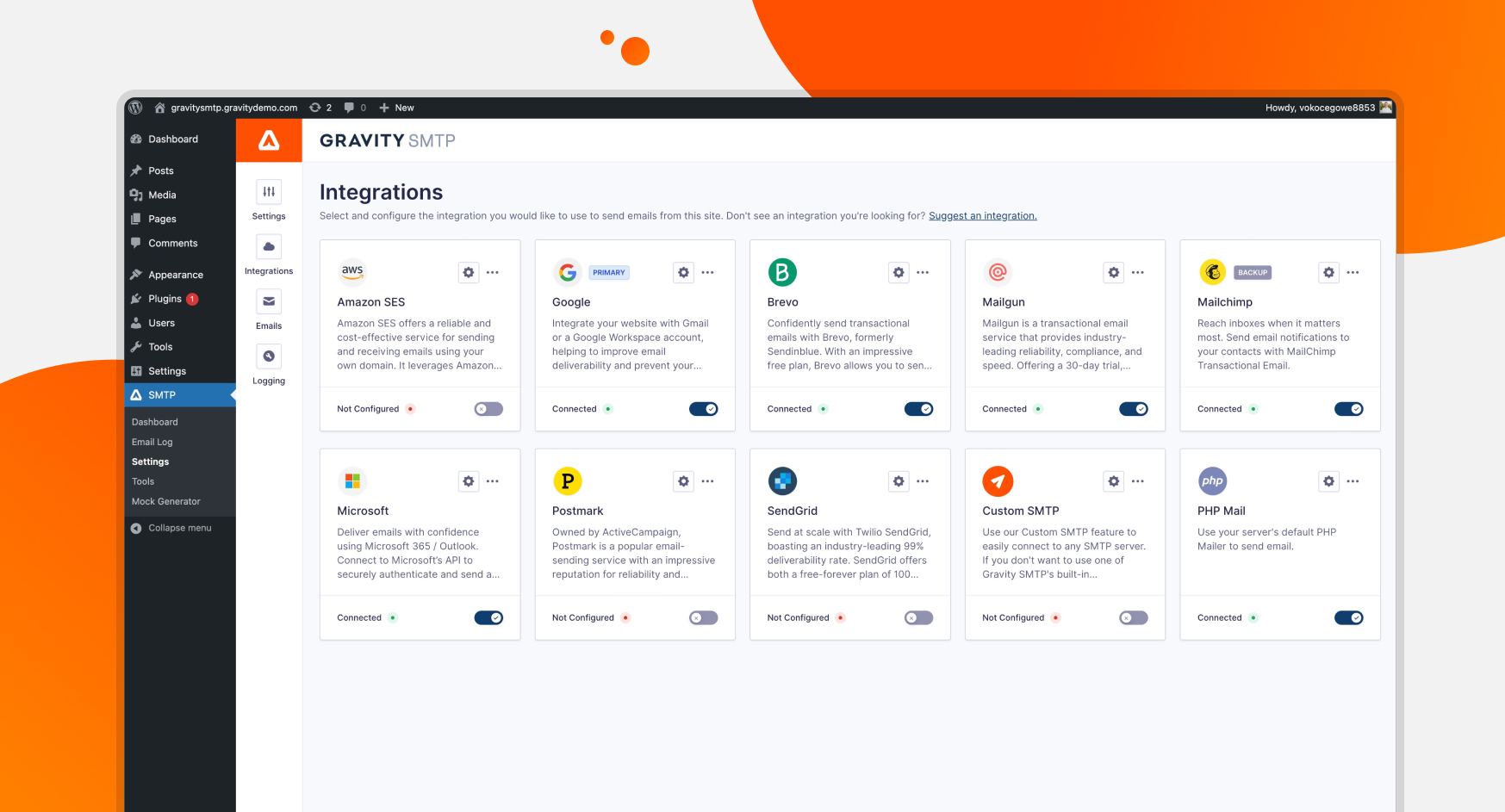Disable the Google integration toggle
1505x812 pixels.
click(x=704, y=409)
